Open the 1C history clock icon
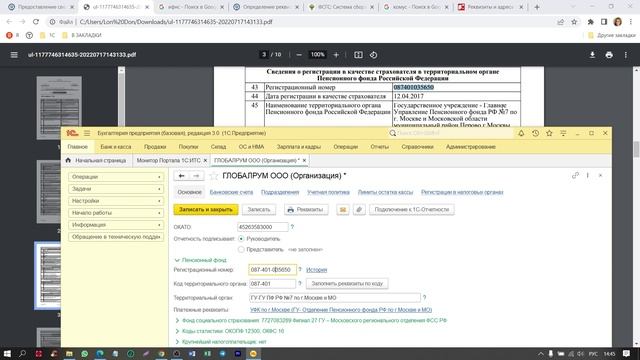 point(535,133)
